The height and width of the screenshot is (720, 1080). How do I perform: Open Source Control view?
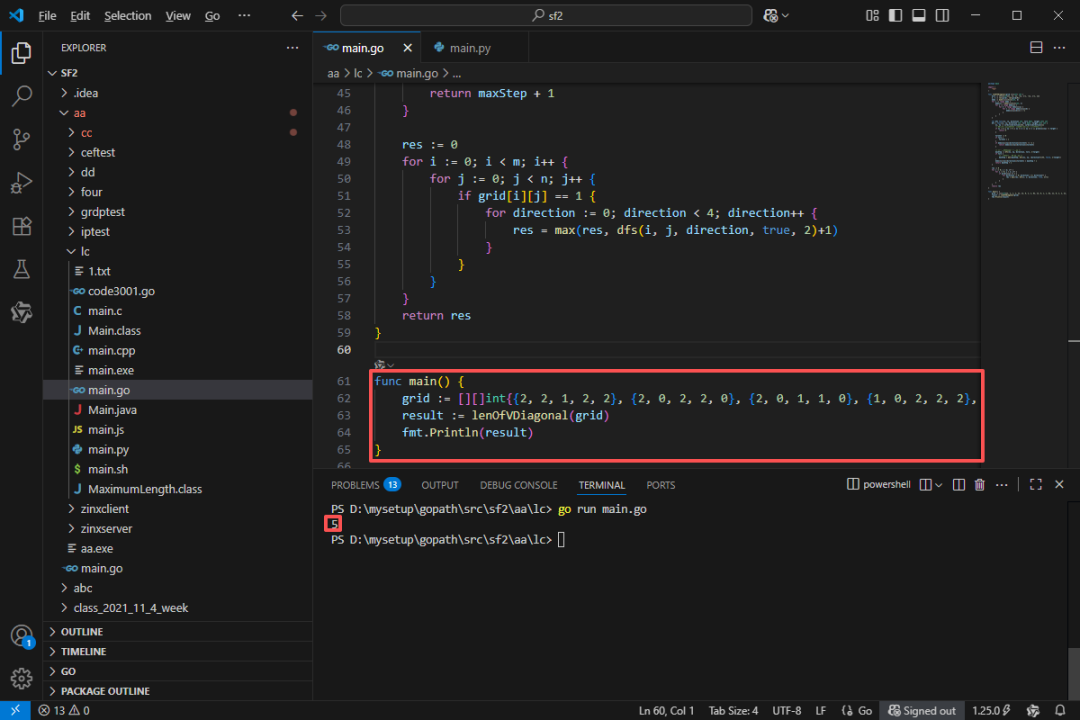point(21,140)
